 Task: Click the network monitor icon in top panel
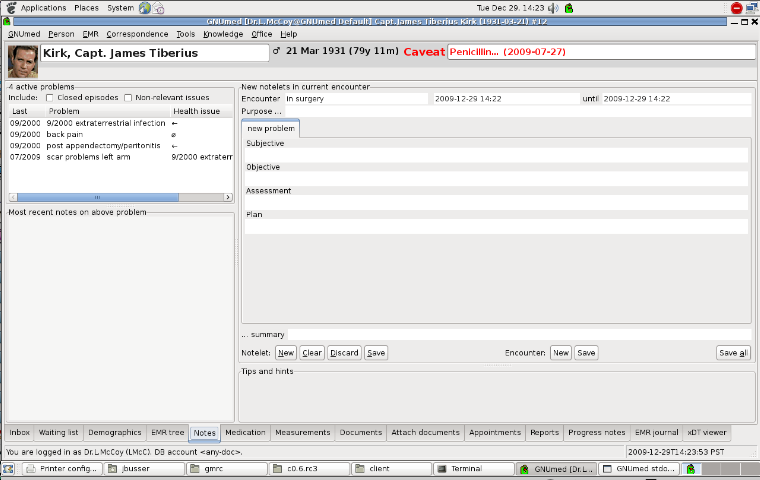click(752, 8)
